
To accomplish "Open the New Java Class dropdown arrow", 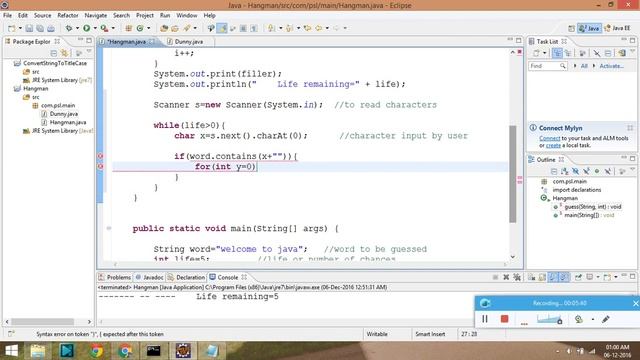I will [149, 28].
